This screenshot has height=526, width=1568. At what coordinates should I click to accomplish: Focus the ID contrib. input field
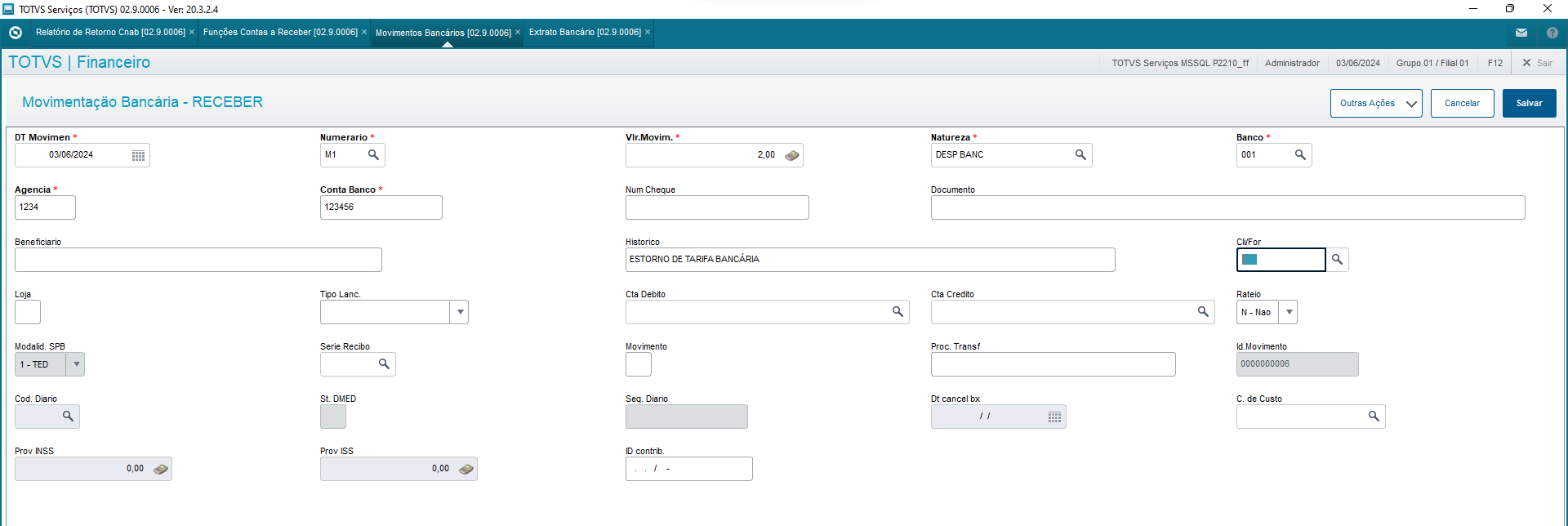[x=688, y=469]
